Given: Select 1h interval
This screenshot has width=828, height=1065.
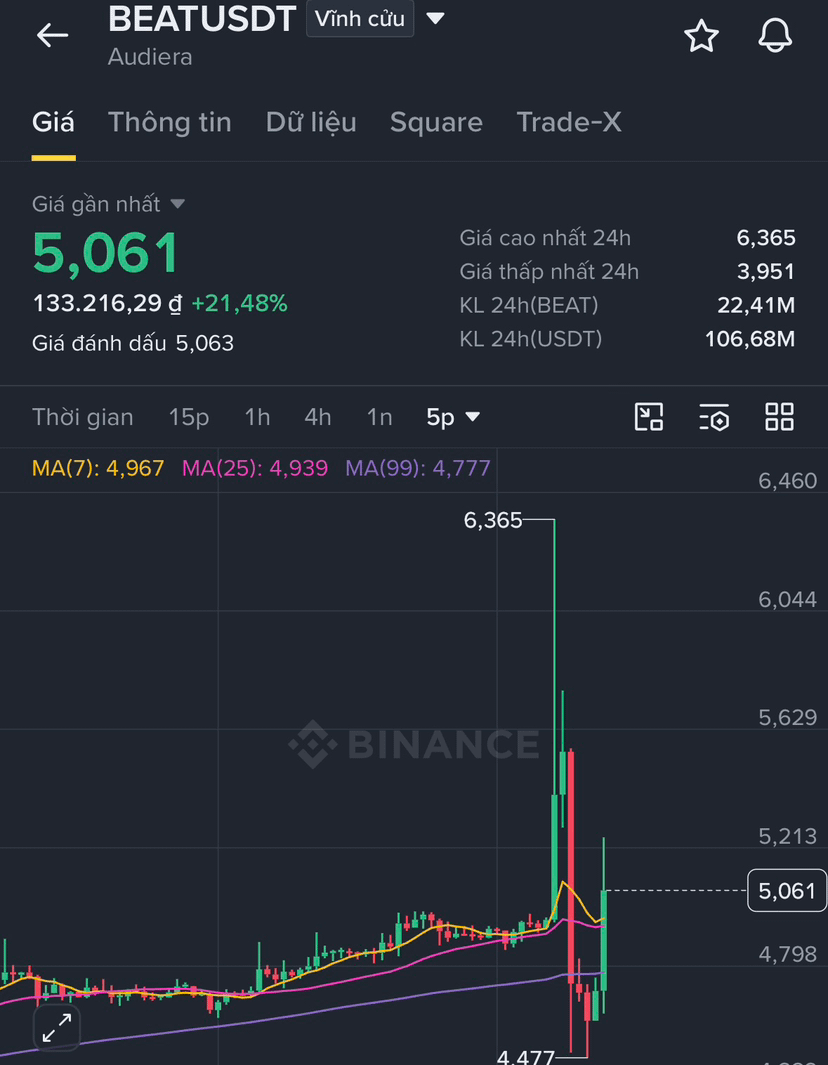Looking at the screenshot, I should tap(257, 417).
